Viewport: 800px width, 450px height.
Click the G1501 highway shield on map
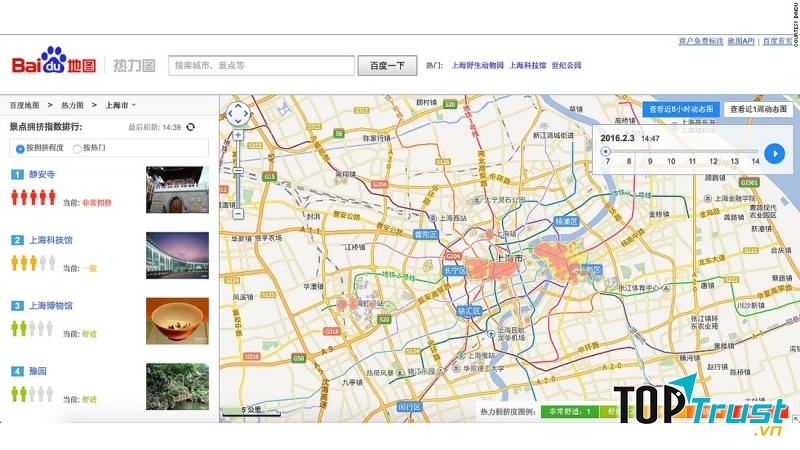749,182
